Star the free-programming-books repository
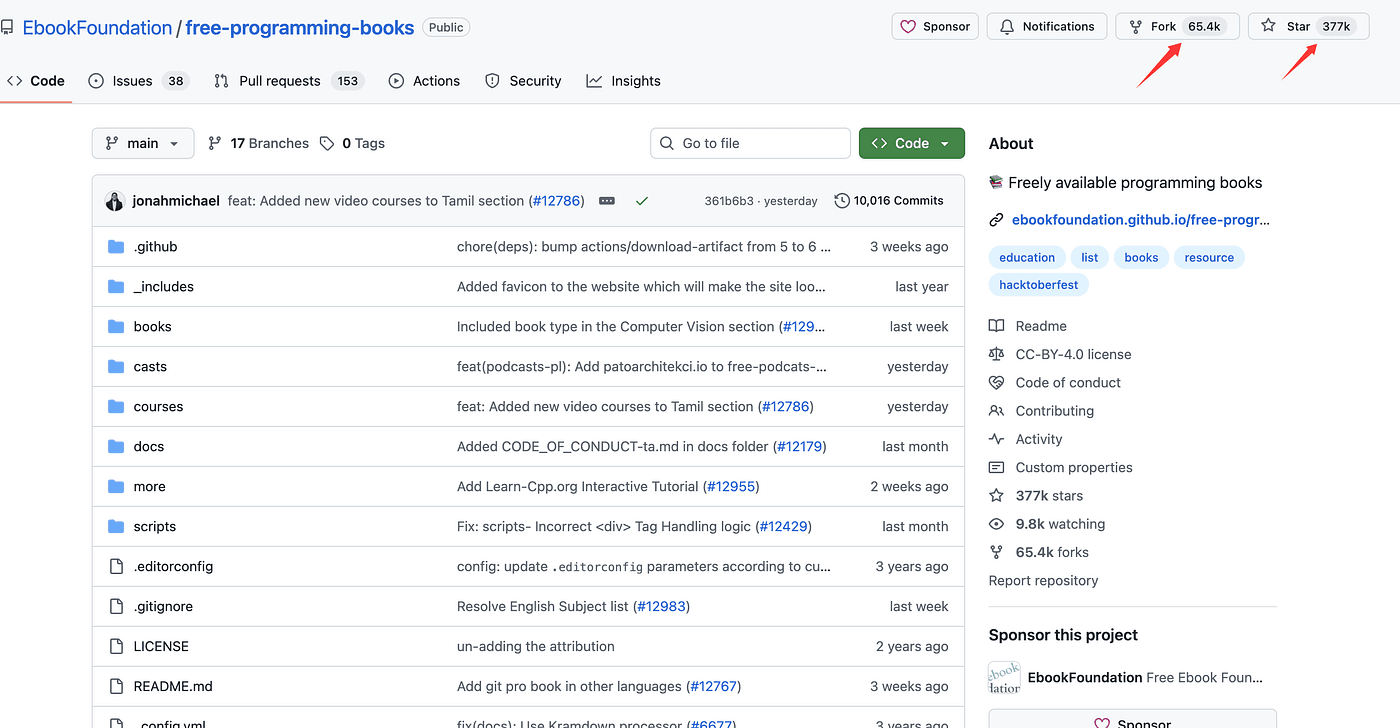This screenshot has width=1400, height=728. pos(1298,27)
